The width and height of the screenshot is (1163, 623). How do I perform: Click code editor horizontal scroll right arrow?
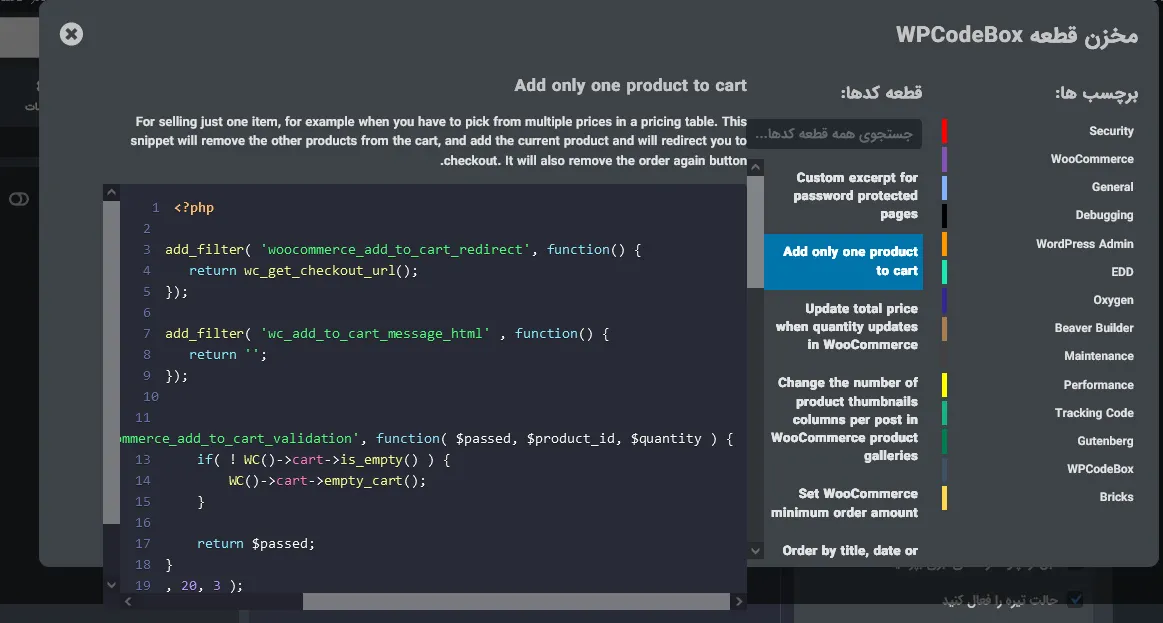point(739,601)
